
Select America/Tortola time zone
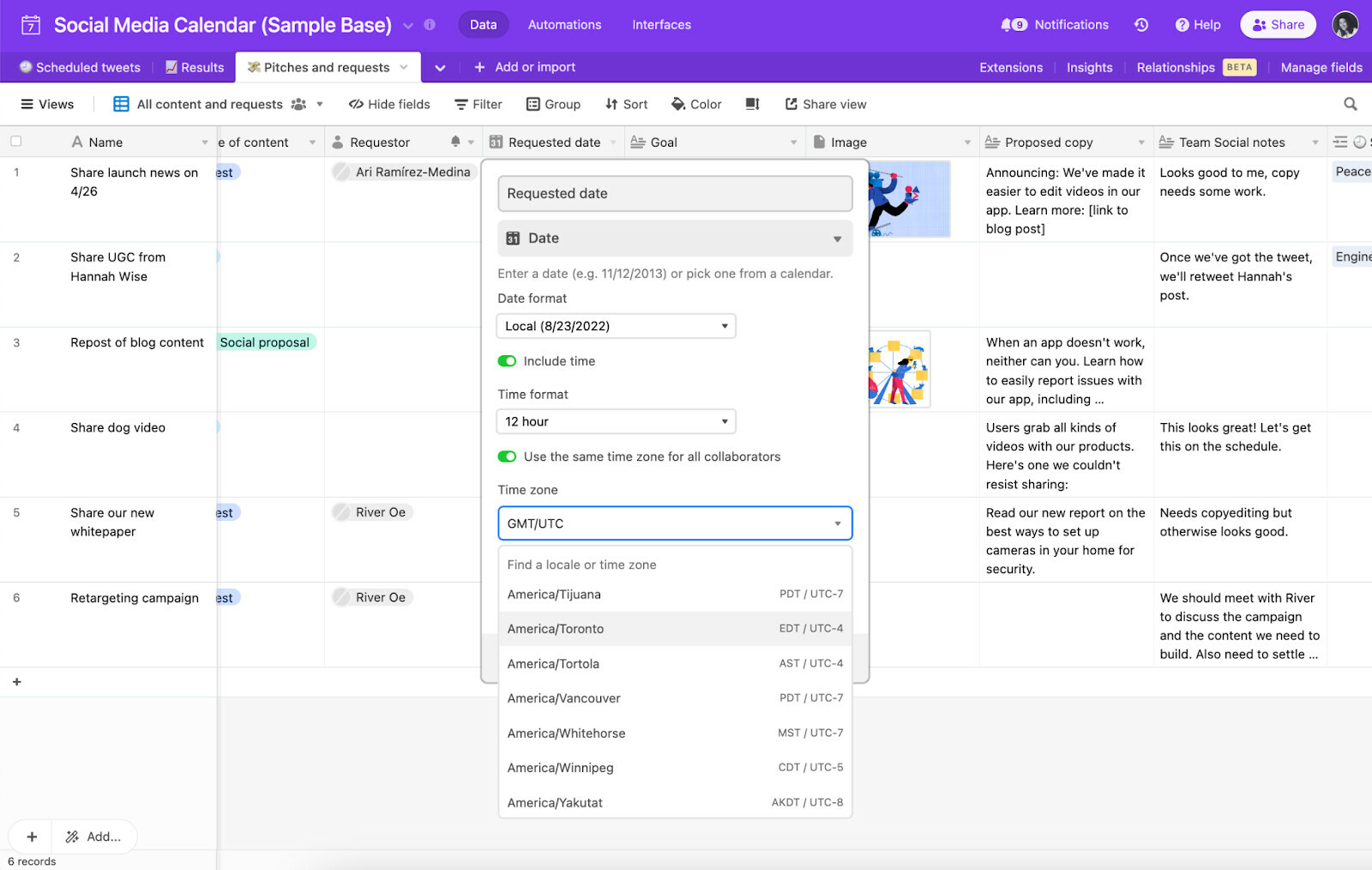pos(675,663)
